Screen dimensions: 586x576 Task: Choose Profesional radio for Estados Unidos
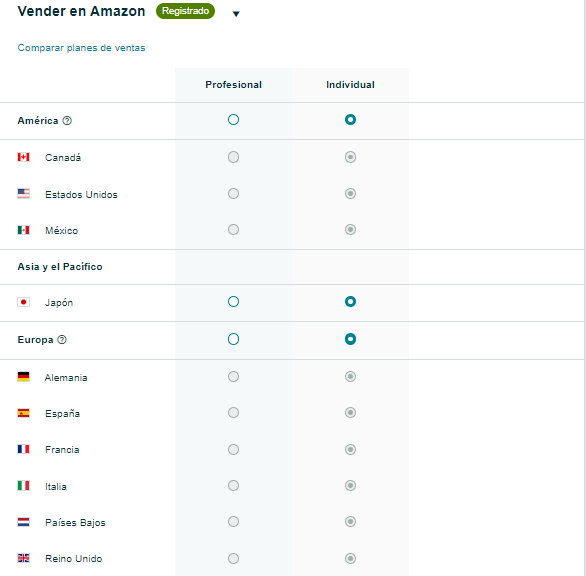coord(233,194)
